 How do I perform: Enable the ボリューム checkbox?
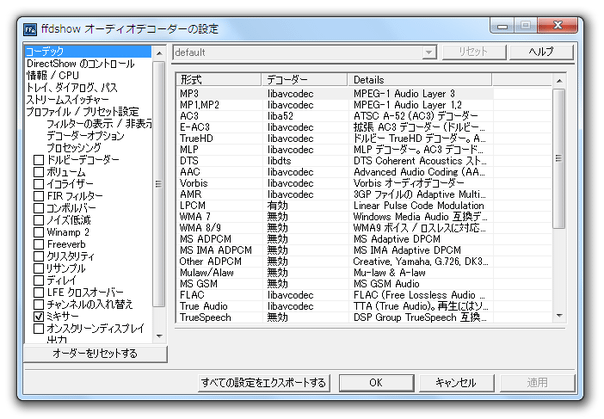click(x=39, y=172)
